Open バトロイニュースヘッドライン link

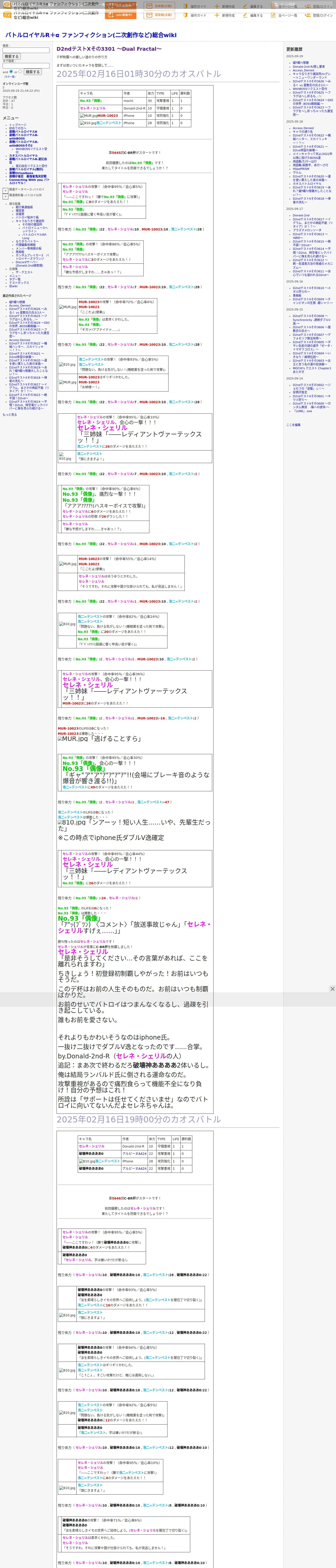[x=35, y=229]
